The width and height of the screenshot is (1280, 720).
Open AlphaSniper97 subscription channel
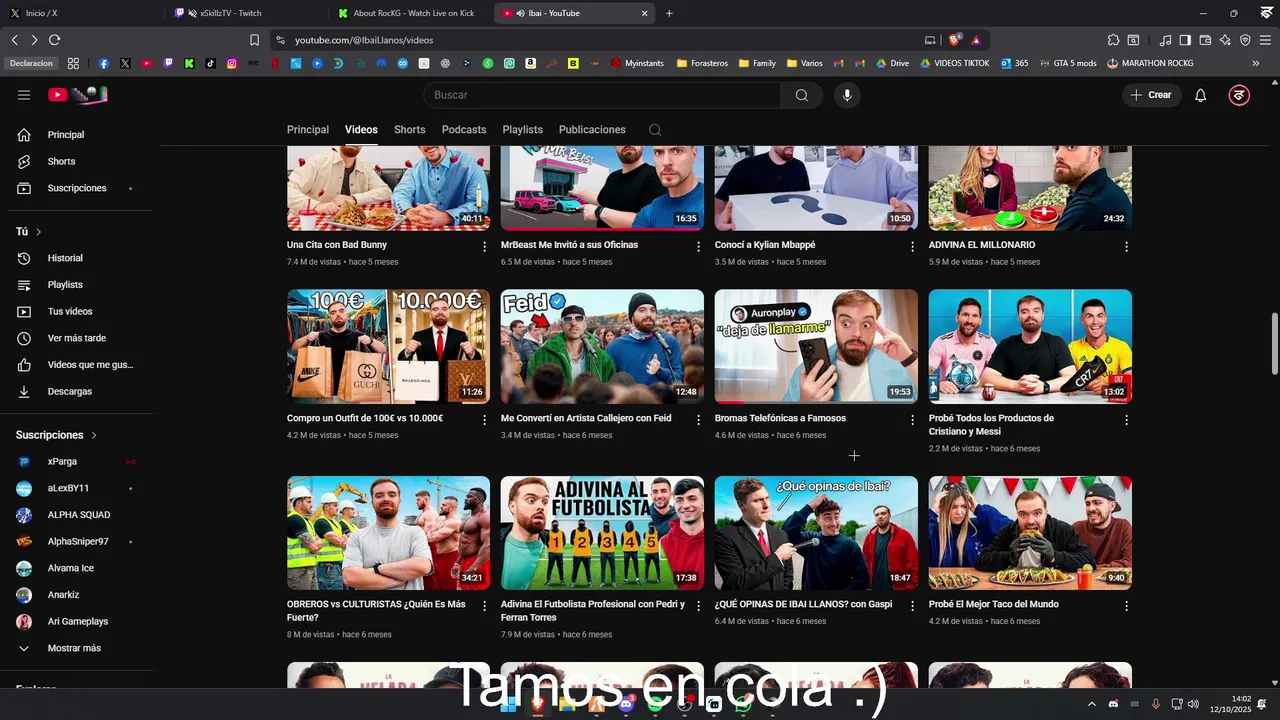pos(76,541)
